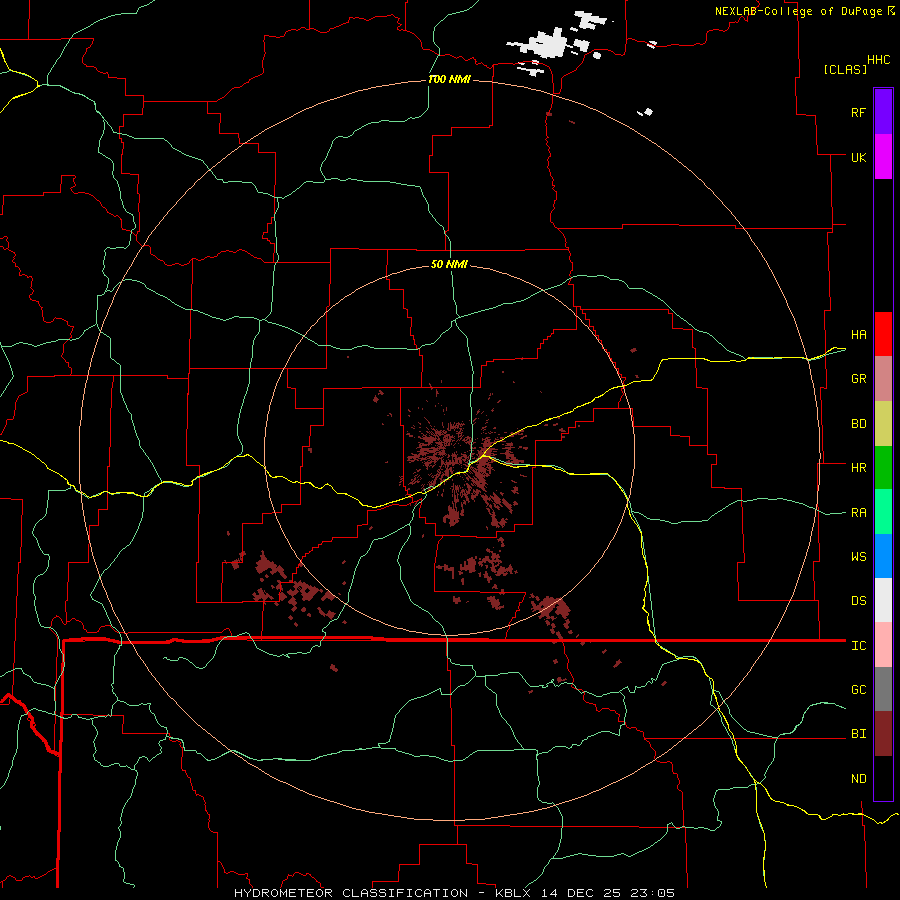The image size is (900, 900).
Task: Click the purple RF color swatch in legend
Action: [x=883, y=112]
